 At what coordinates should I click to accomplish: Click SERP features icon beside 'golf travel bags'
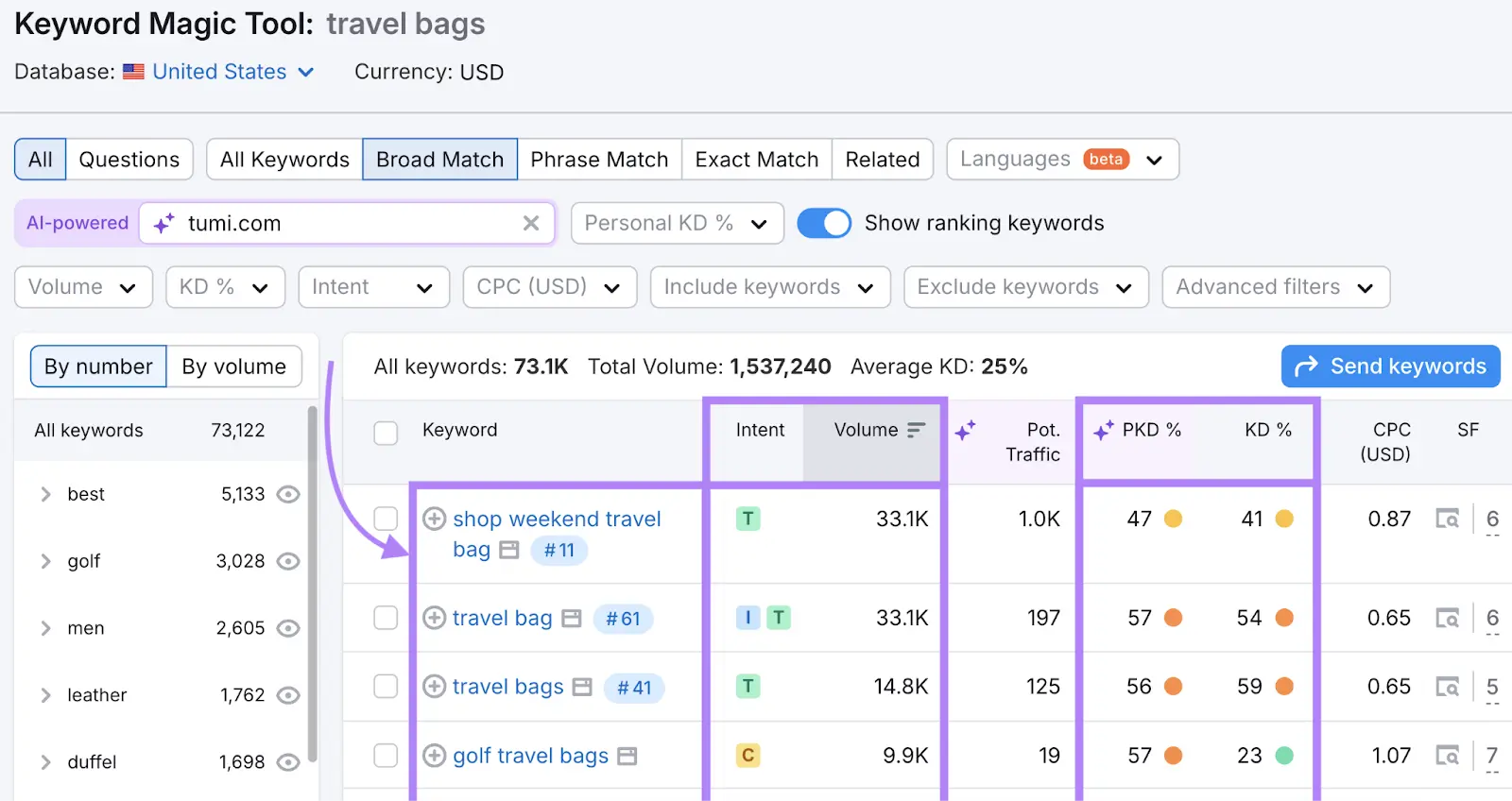[627, 756]
